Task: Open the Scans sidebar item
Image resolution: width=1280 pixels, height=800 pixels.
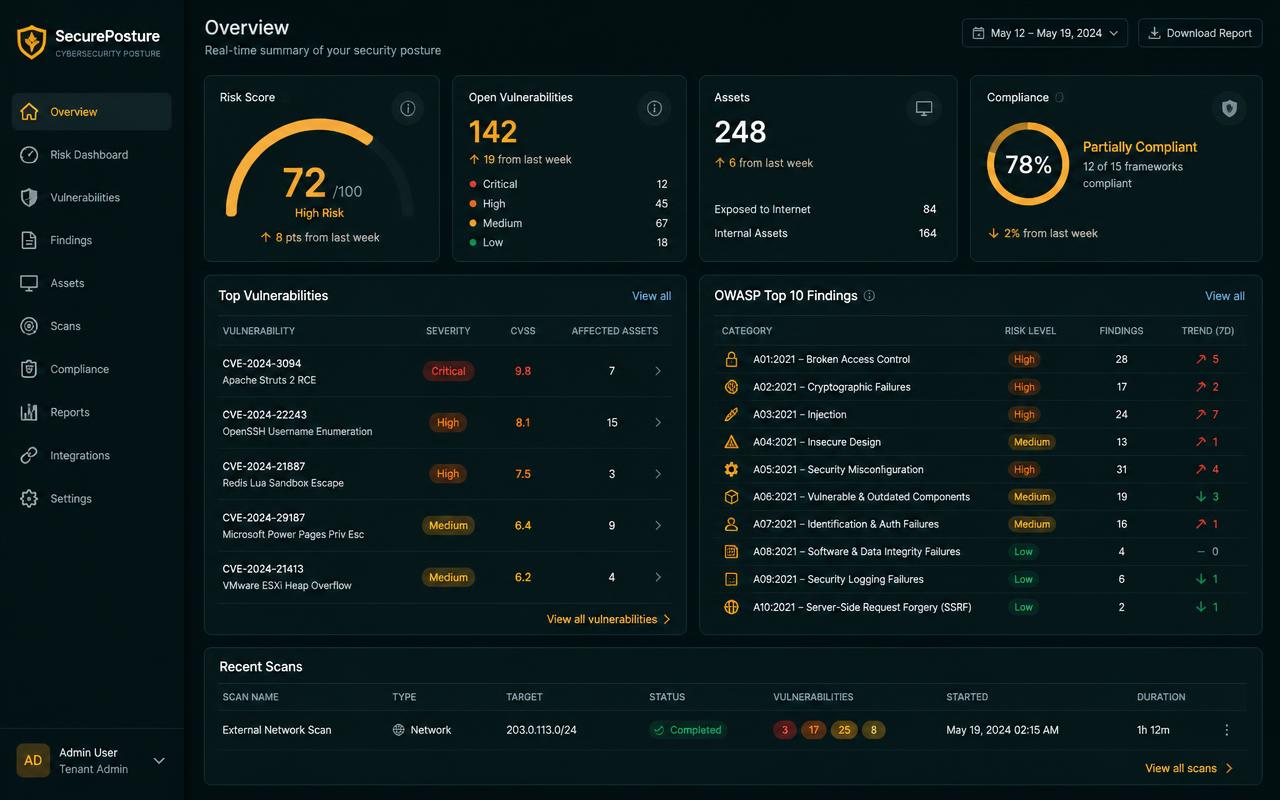Action: point(92,327)
